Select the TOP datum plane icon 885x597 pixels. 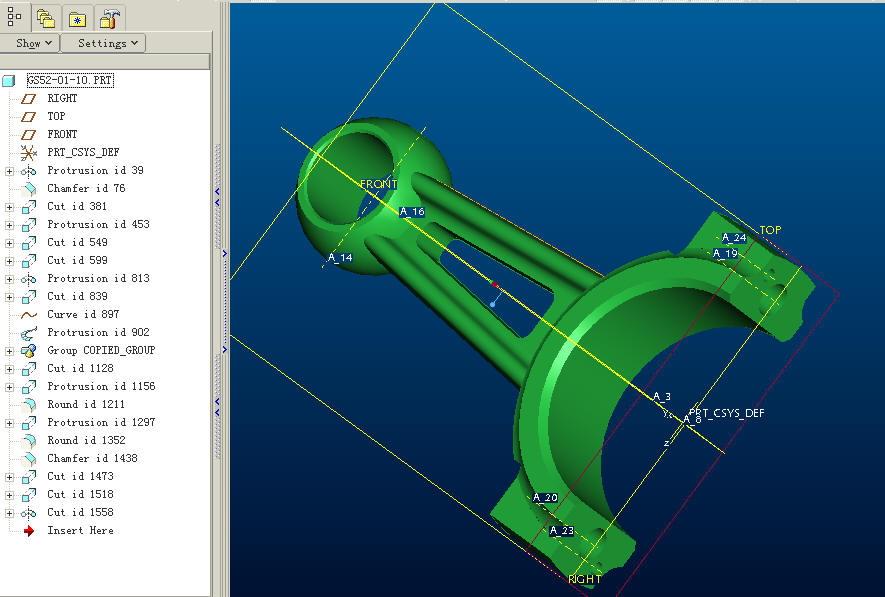click(28, 117)
